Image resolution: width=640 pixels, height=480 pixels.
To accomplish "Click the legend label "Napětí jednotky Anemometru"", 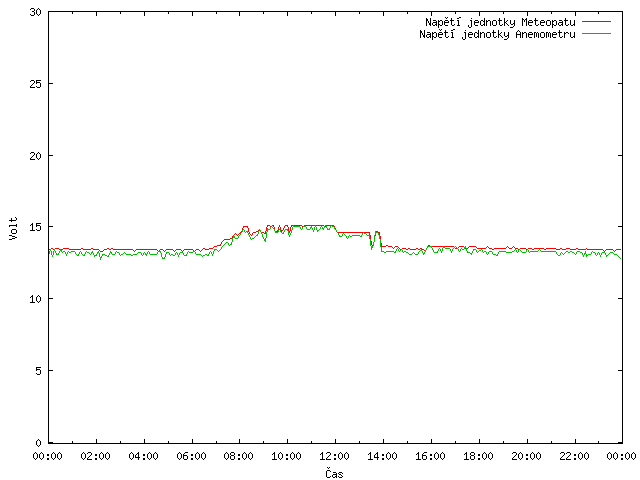I will (x=497, y=34).
